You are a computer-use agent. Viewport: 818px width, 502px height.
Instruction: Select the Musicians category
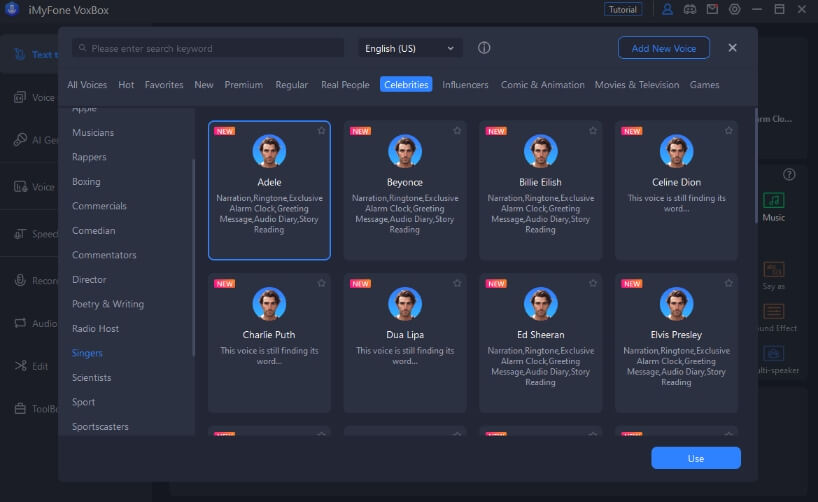[93, 133]
